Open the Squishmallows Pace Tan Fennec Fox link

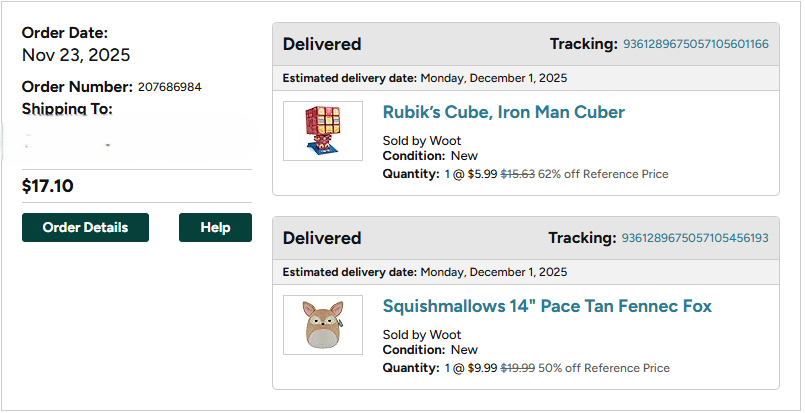[x=547, y=306]
